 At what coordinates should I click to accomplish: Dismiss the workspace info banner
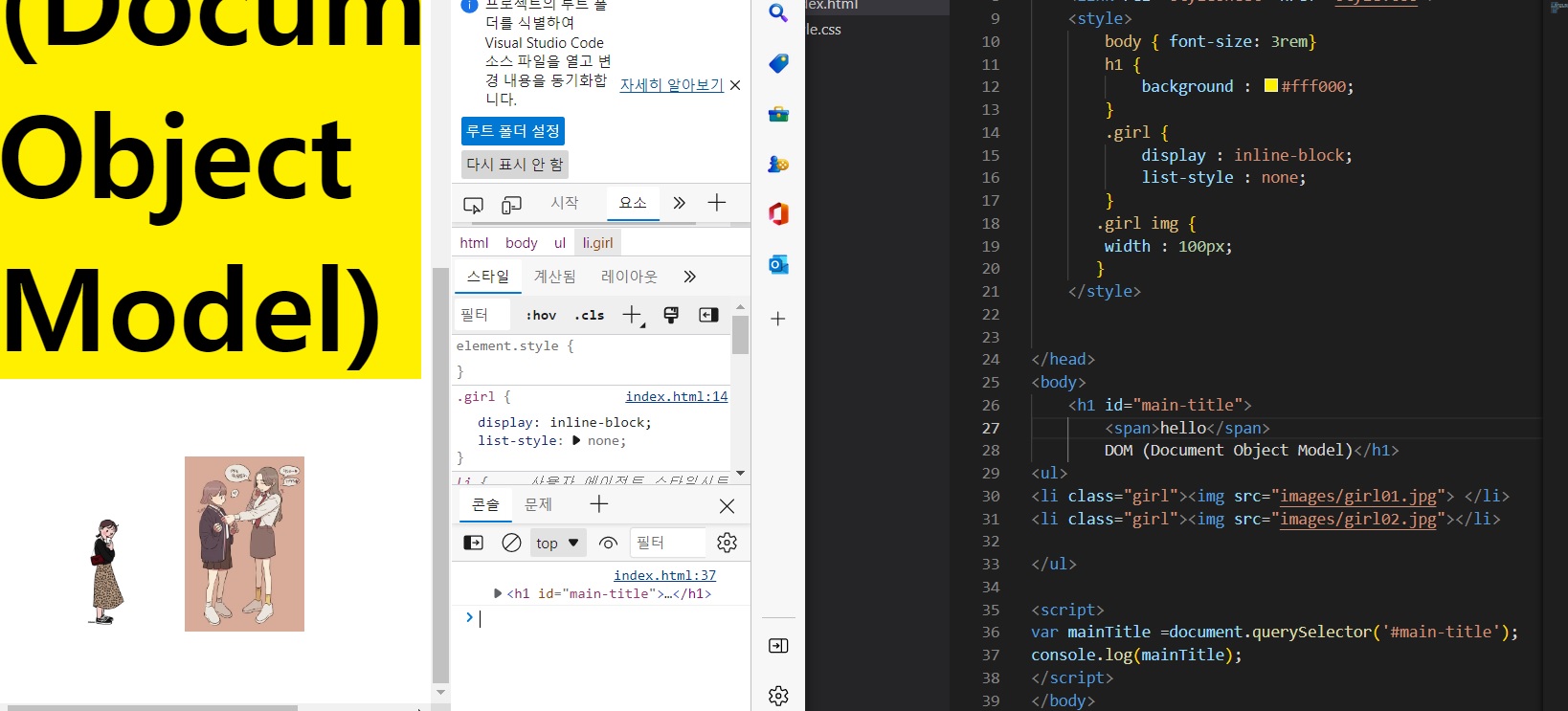coord(735,85)
